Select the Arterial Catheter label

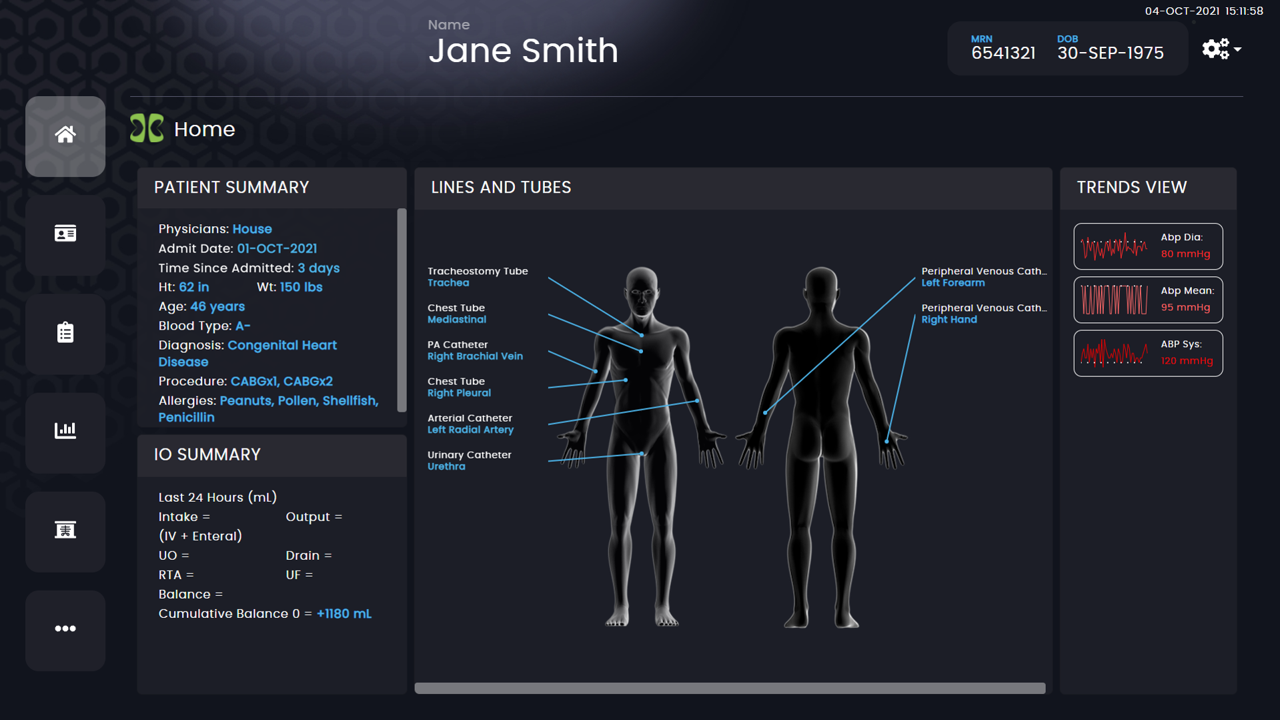coord(471,424)
